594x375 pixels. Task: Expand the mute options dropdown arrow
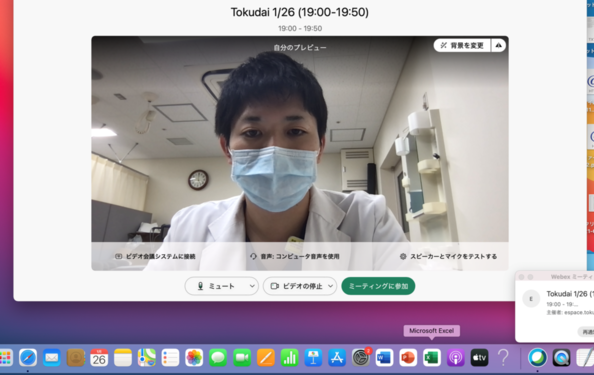point(252,286)
